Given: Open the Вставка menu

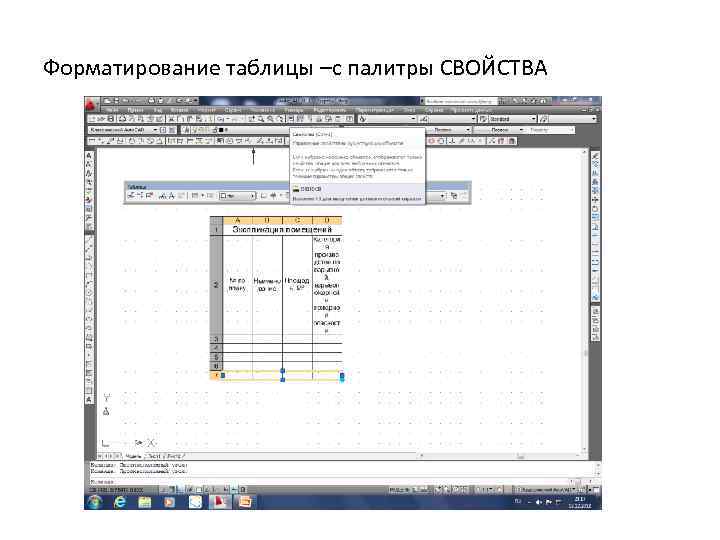Looking at the screenshot, I should (180, 110).
